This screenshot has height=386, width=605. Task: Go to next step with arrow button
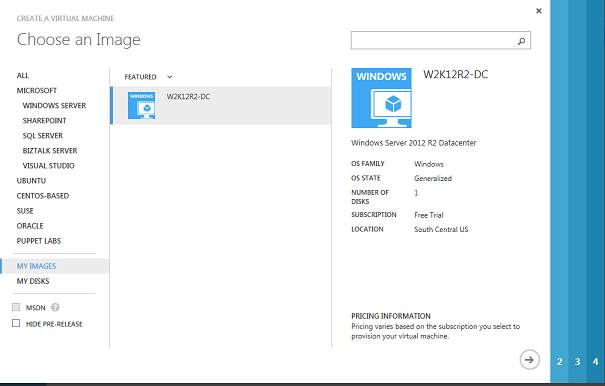tap(529, 360)
